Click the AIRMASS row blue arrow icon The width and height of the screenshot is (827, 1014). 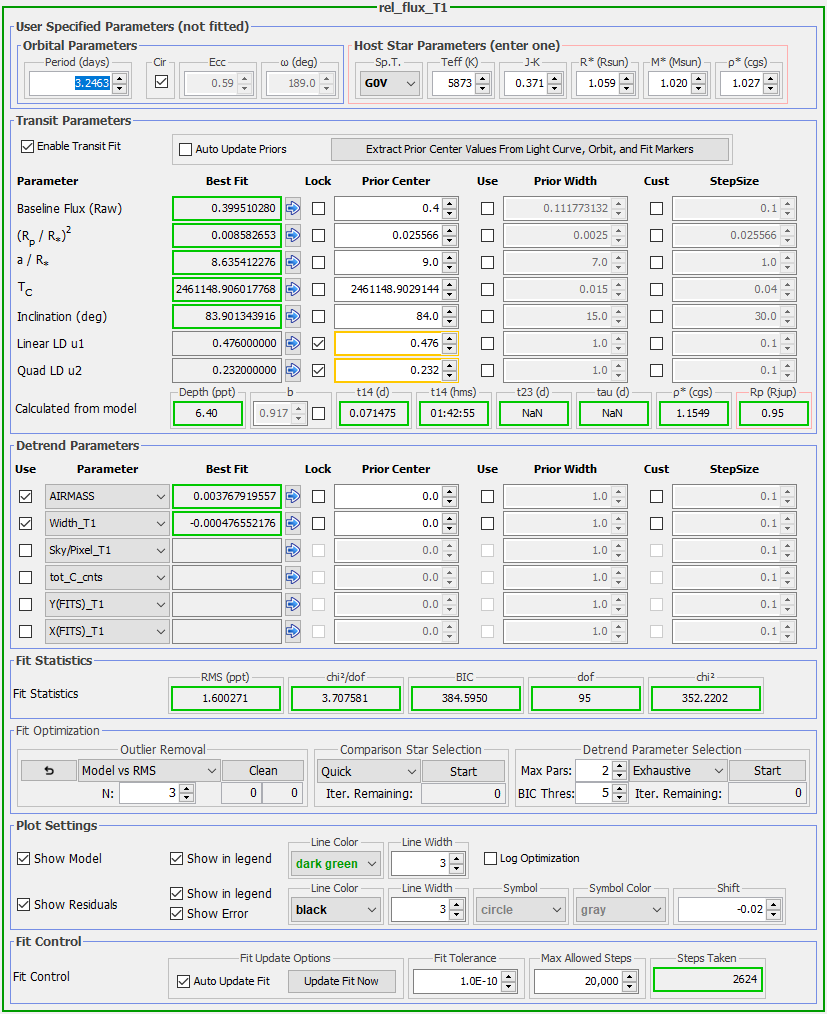(293, 496)
